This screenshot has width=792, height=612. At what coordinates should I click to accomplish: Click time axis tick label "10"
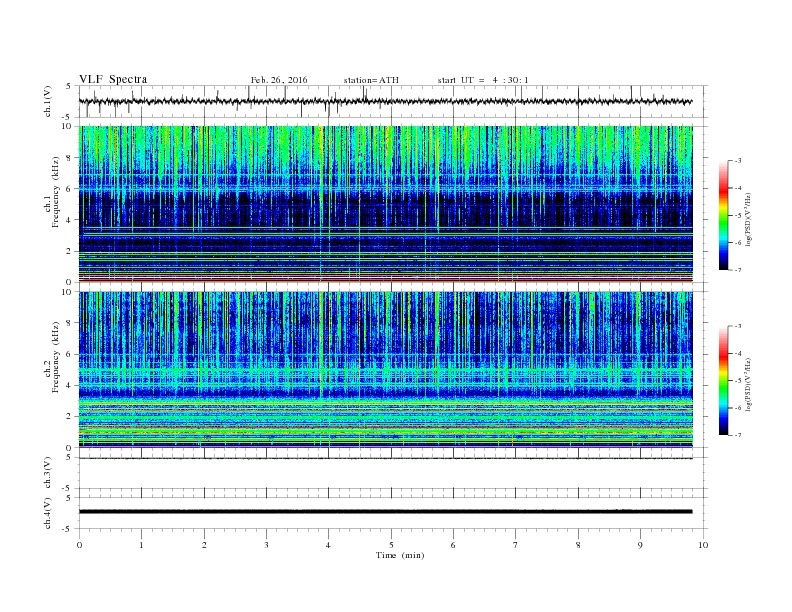point(703,545)
